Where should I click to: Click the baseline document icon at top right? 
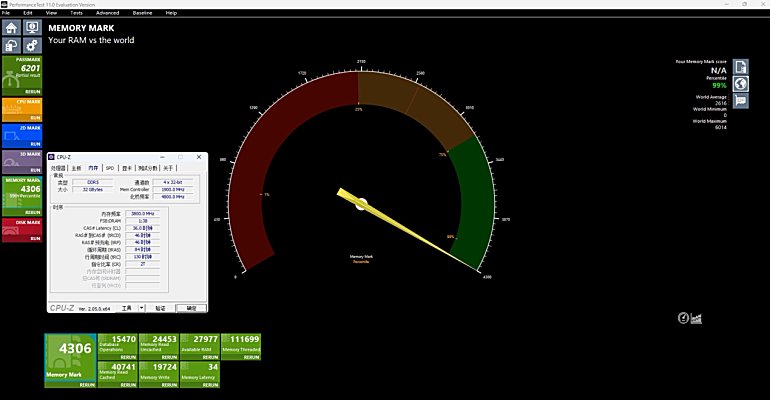click(x=741, y=67)
